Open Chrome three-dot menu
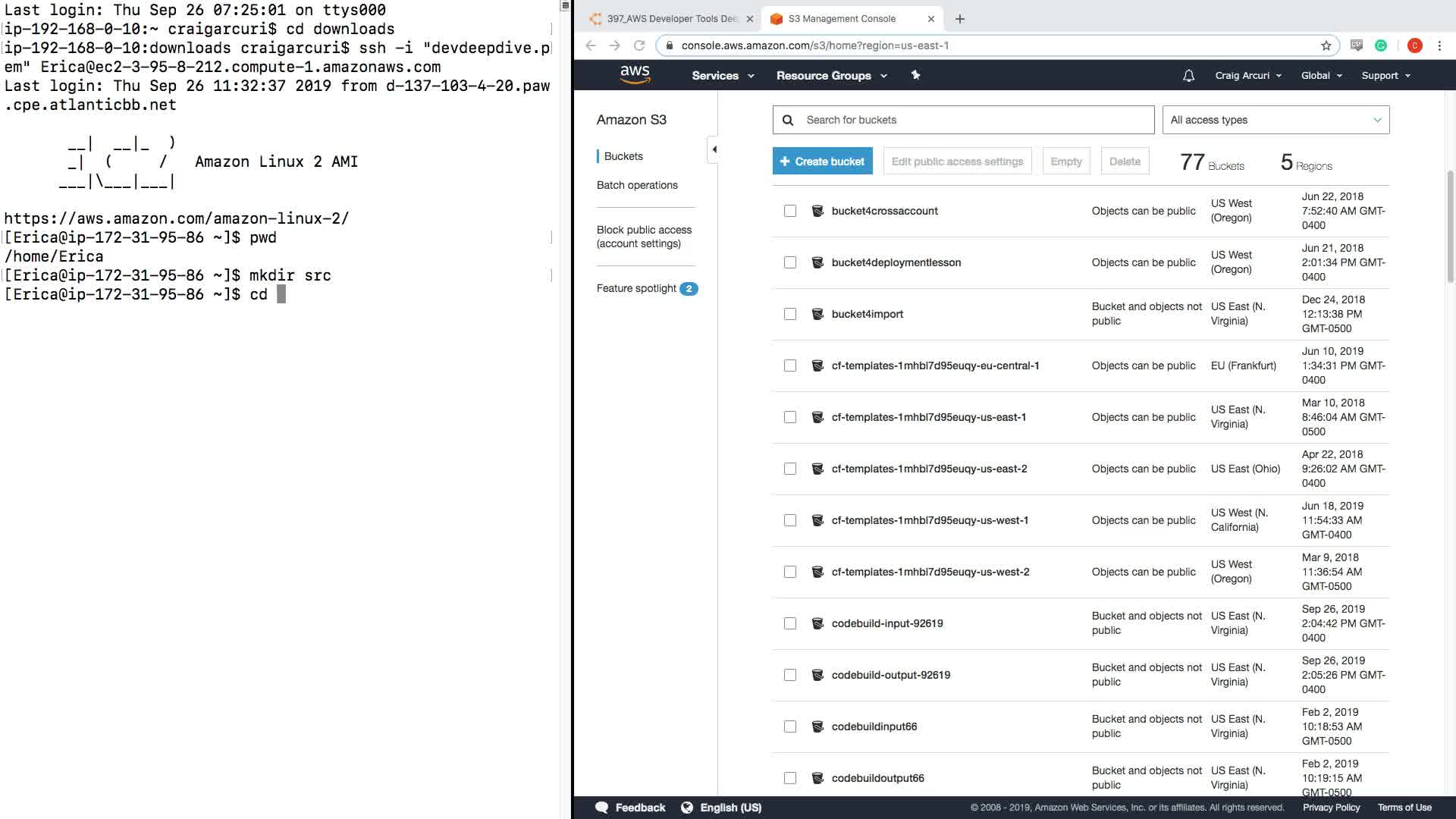The width and height of the screenshot is (1456, 819). (1439, 45)
